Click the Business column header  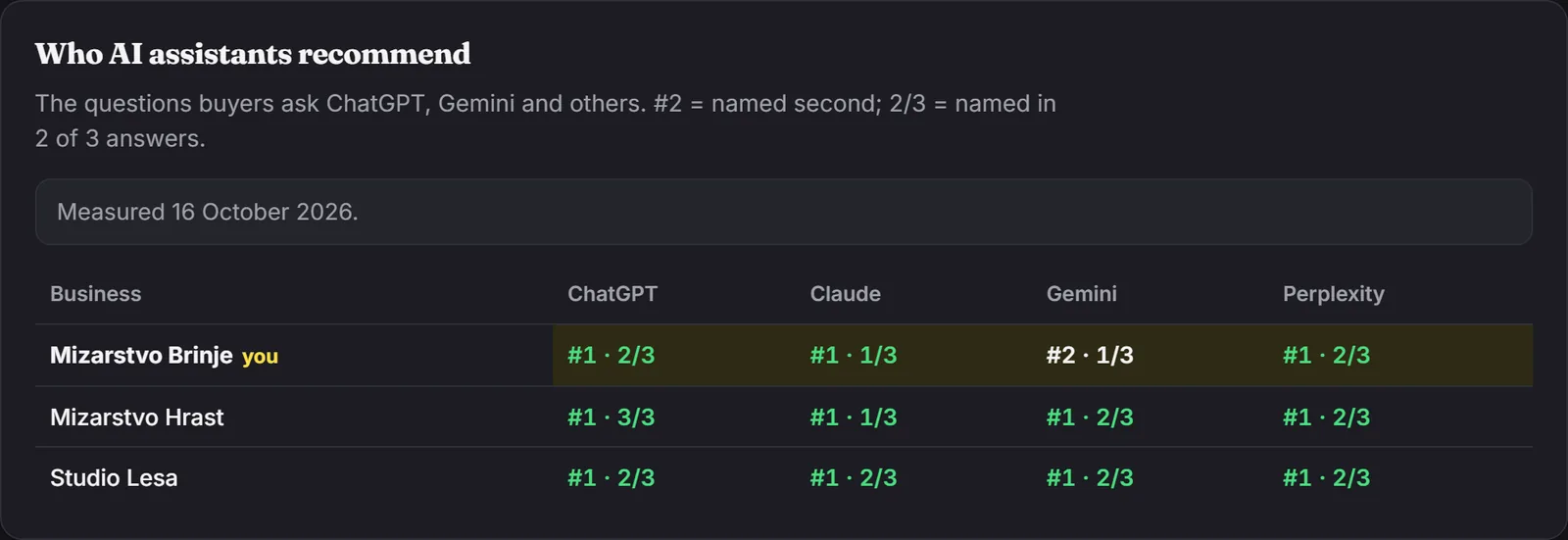(96, 294)
